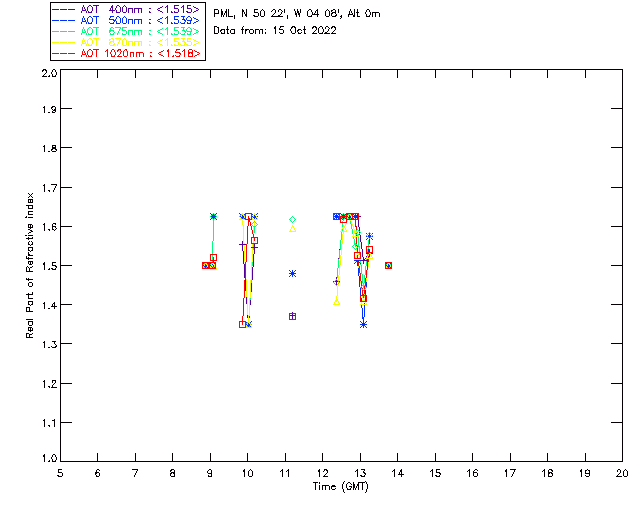This screenshot has height=512, width=640.
Task: Click the x-axis tick label 12
Action: pyautogui.click(x=322, y=473)
